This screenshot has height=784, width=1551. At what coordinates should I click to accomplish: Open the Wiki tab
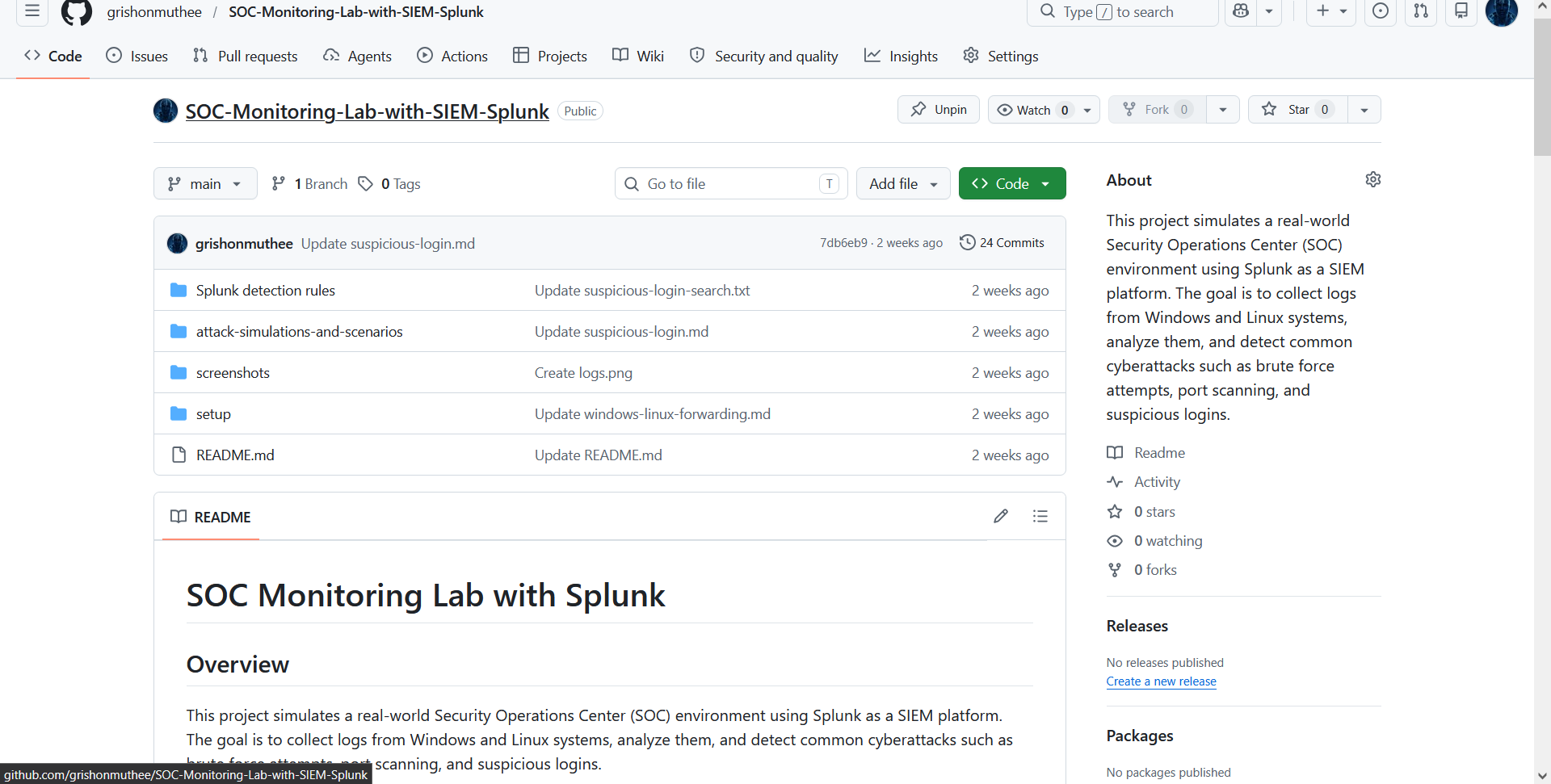tap(638, 56)
